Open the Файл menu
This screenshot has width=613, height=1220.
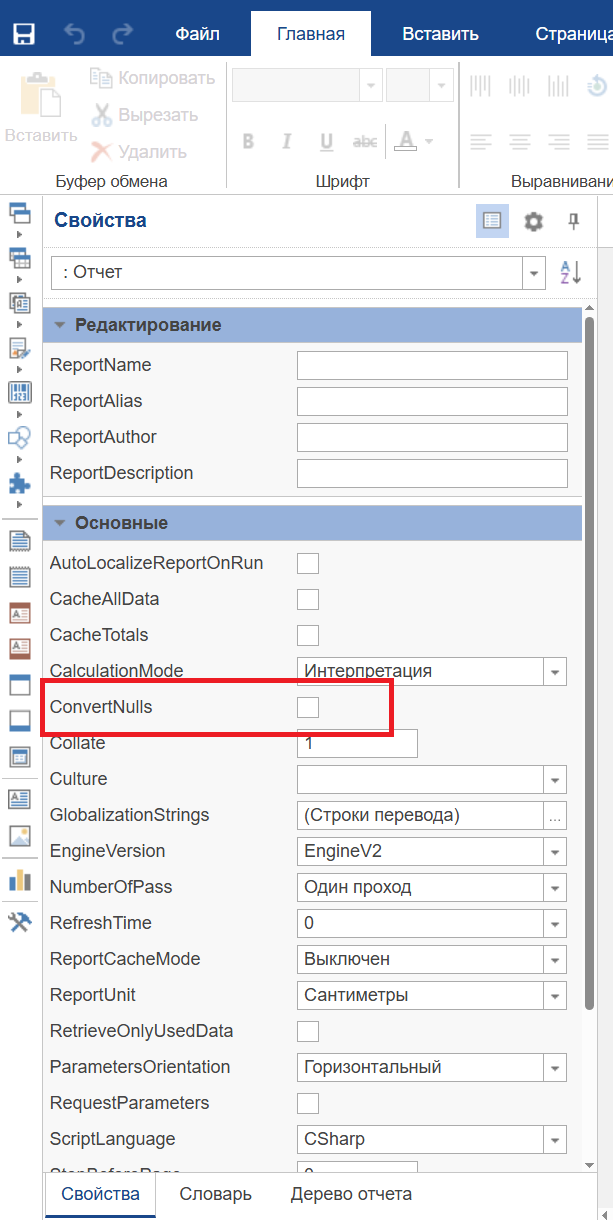point(197,34)
